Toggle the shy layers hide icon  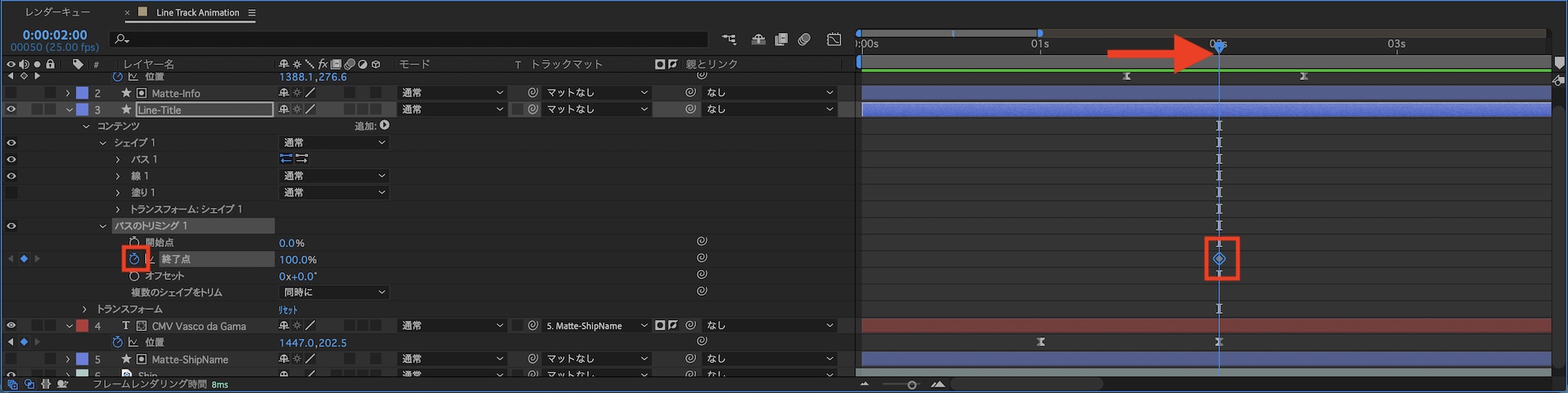tap(757, 39)
